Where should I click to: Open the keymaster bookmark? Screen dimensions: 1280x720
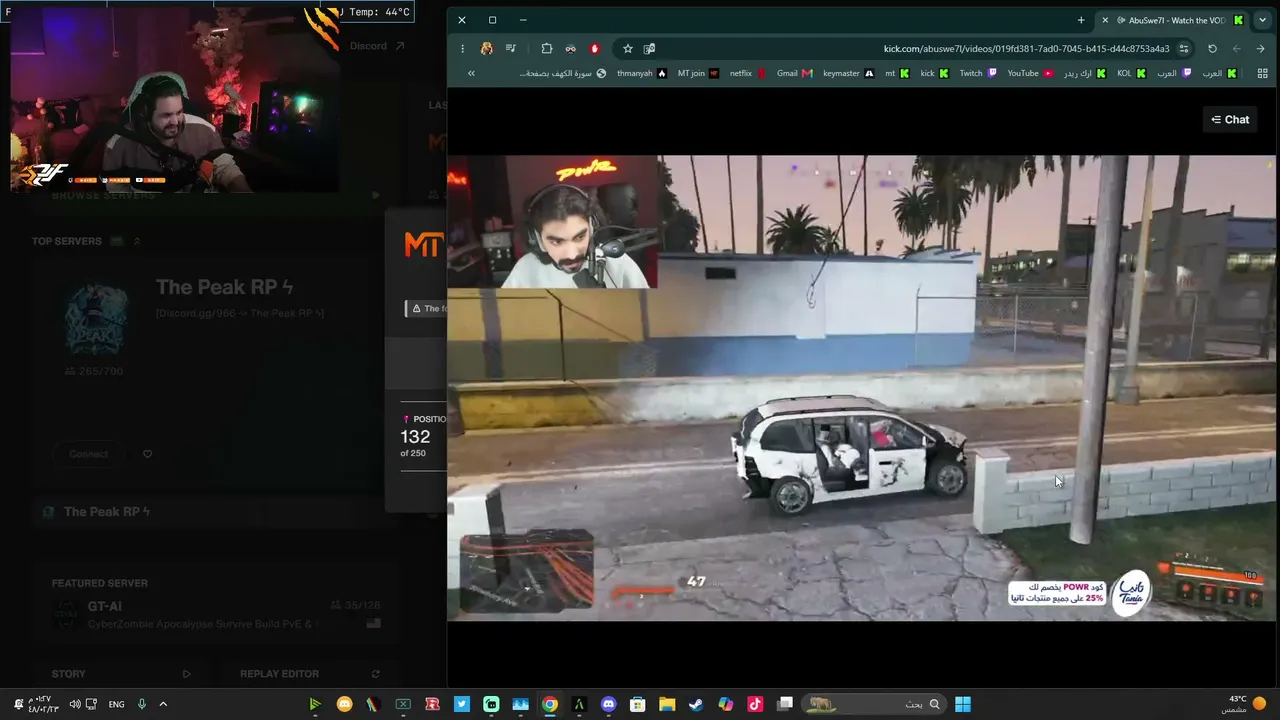(848, 73)
